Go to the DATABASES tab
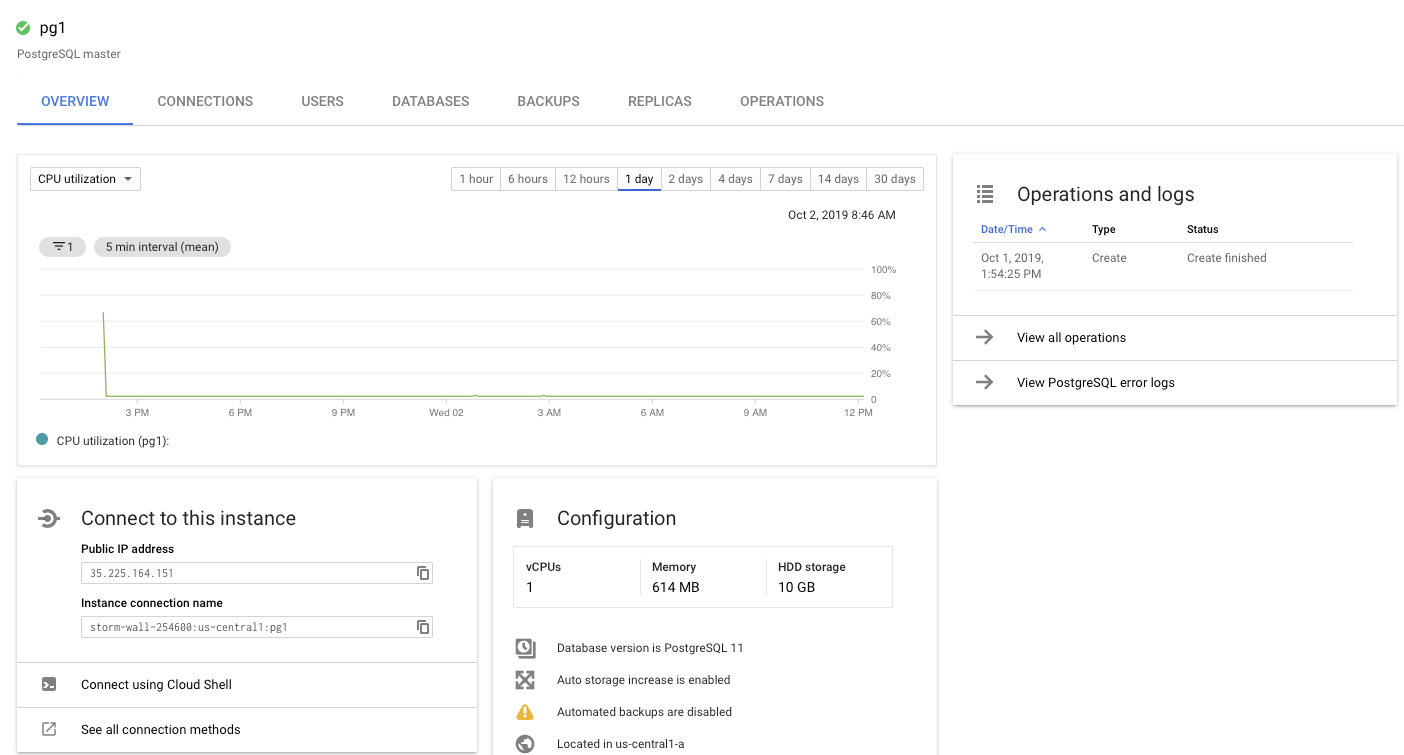Image resolution: width=1404 pixels, height=755 pixels. (431, 101)
